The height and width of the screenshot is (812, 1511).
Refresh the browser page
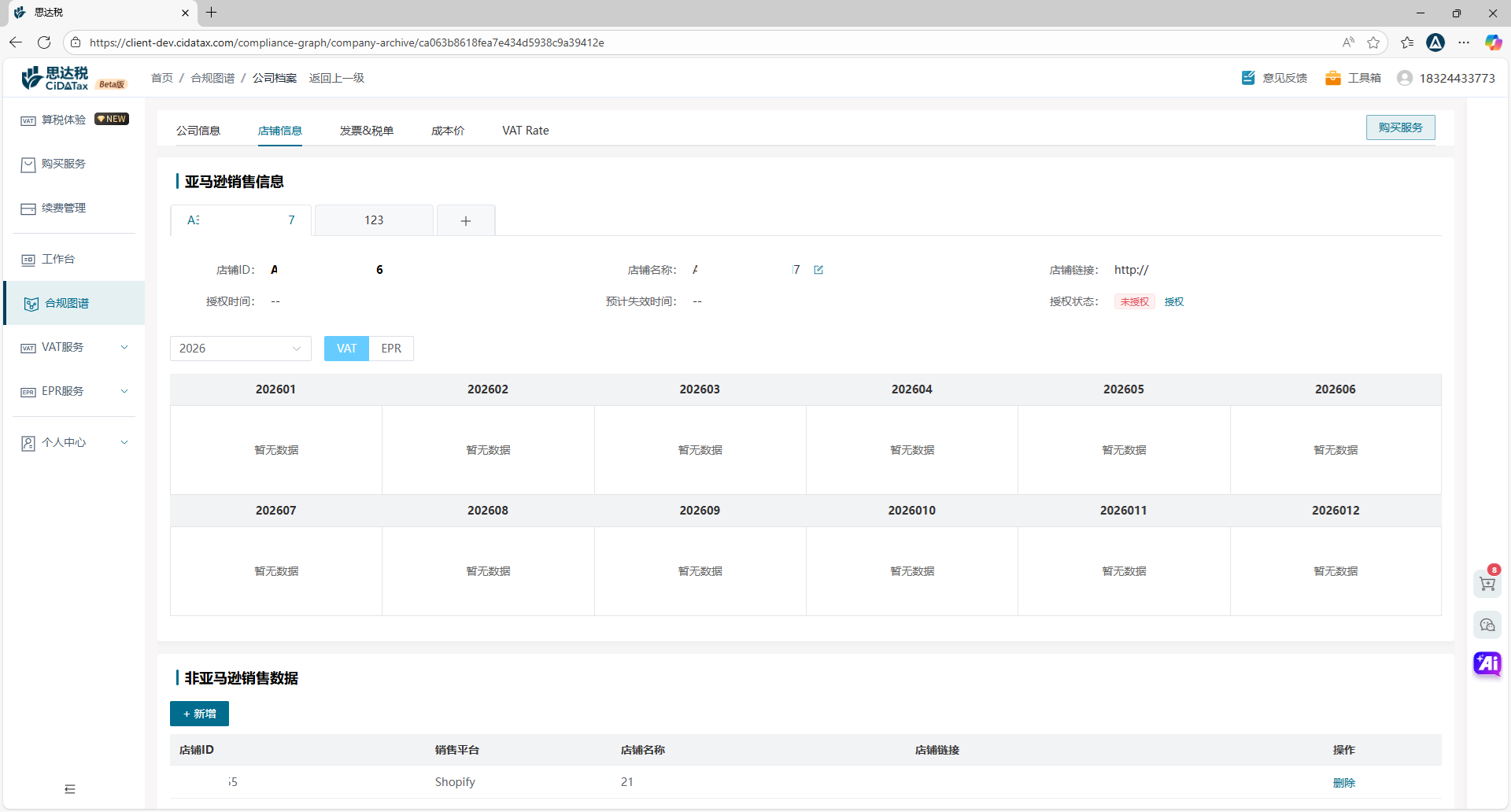coord(44,42)
